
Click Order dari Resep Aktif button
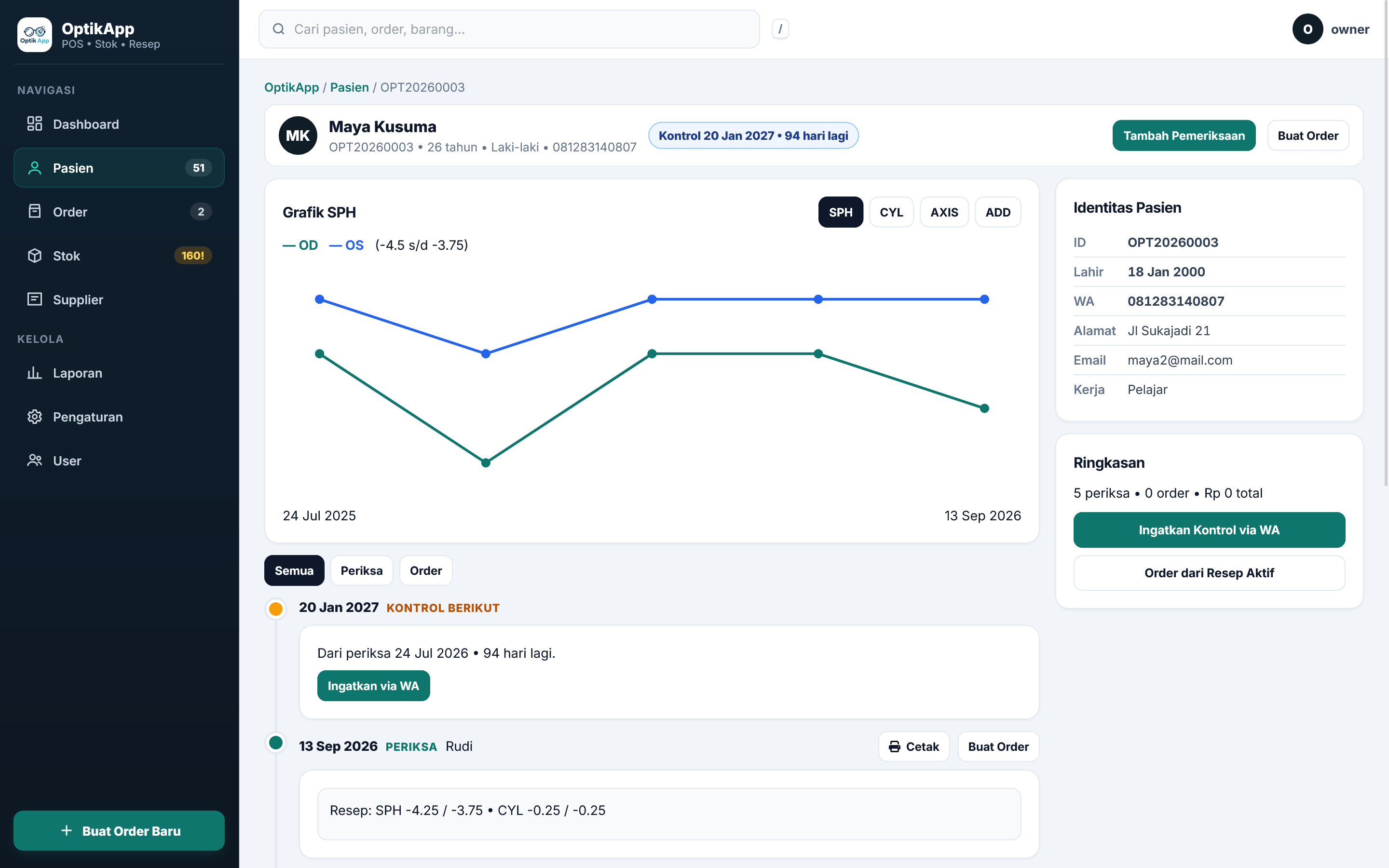[1209, 572]
